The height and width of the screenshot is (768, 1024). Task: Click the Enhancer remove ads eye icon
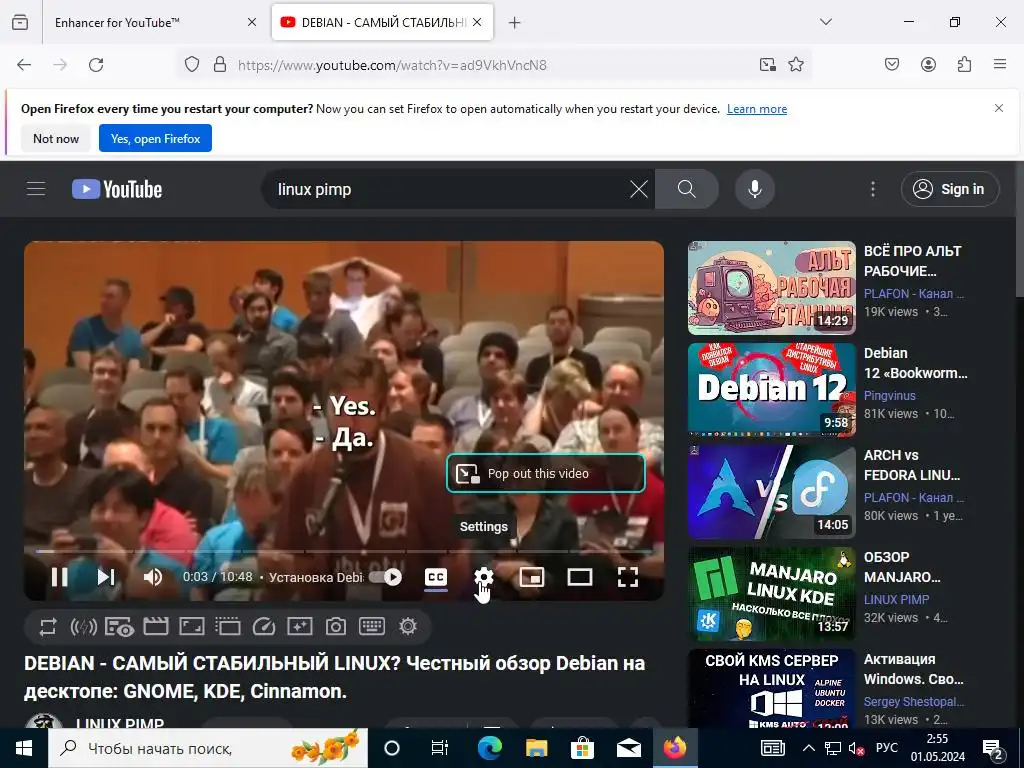(x=120, y=627)
